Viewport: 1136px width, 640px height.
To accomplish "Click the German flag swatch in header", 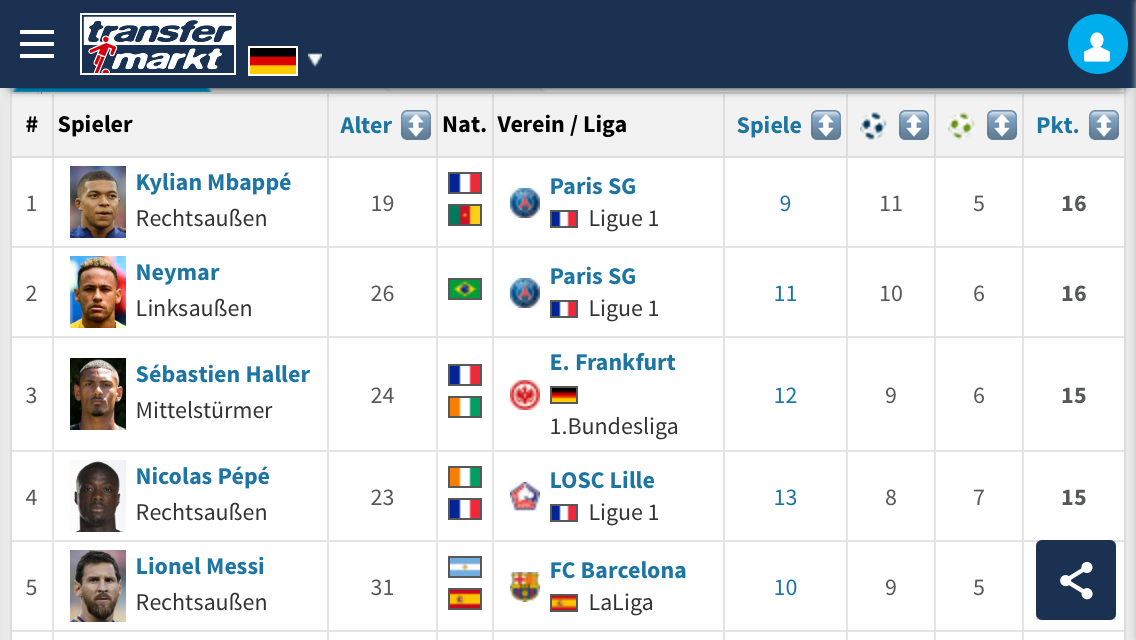I will 273,61.
